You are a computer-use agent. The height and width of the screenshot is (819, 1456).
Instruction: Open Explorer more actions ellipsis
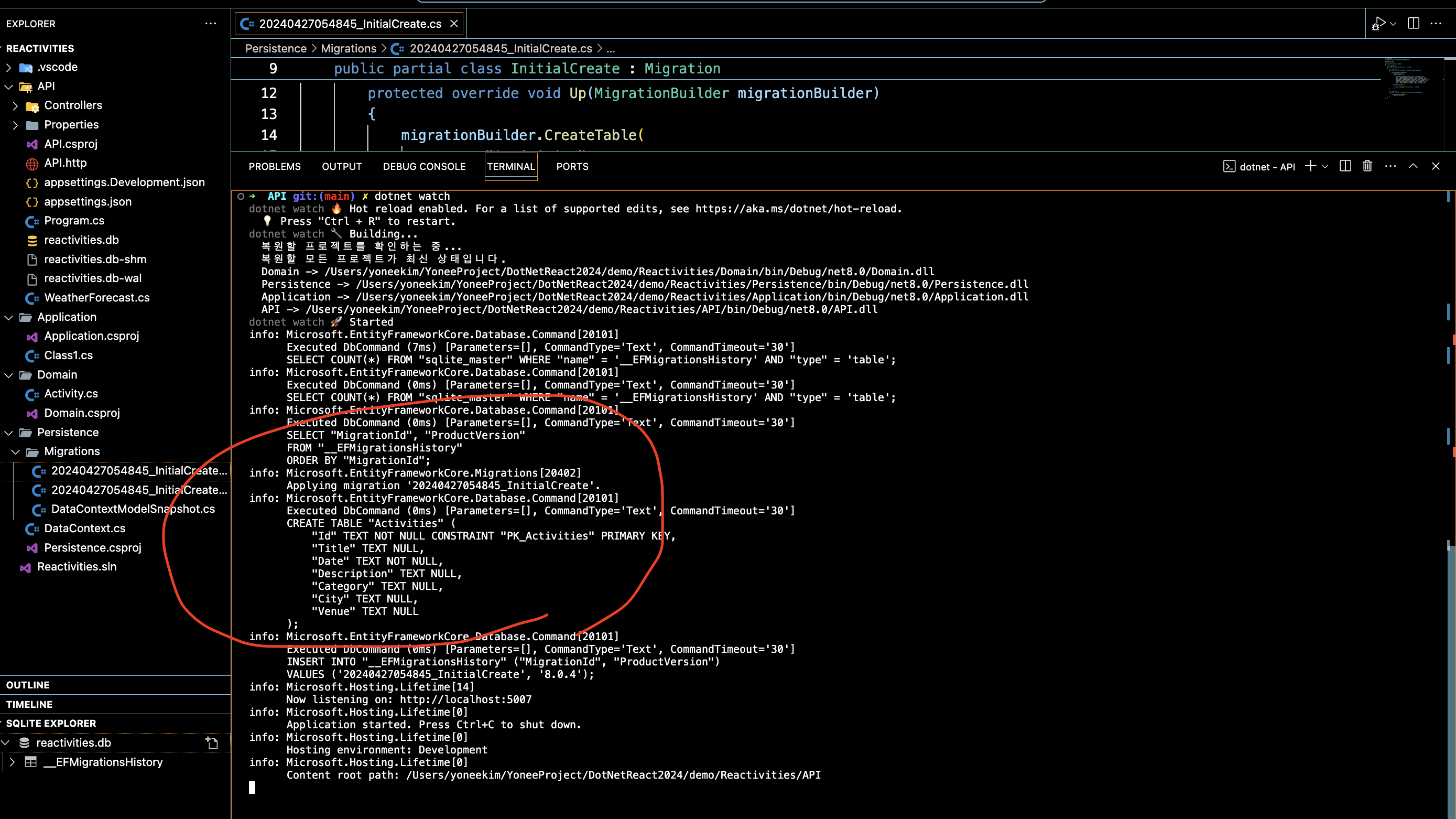coord(210,24)
